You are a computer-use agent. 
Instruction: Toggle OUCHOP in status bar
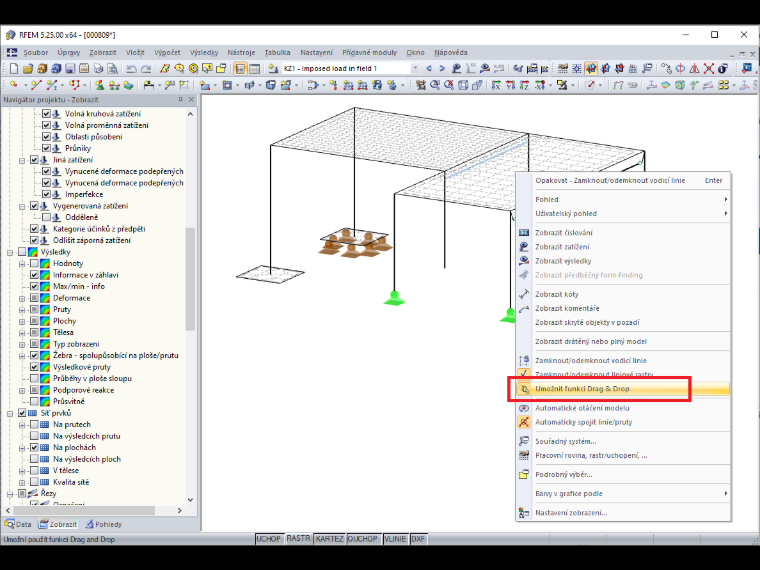(x=363, y=539)
